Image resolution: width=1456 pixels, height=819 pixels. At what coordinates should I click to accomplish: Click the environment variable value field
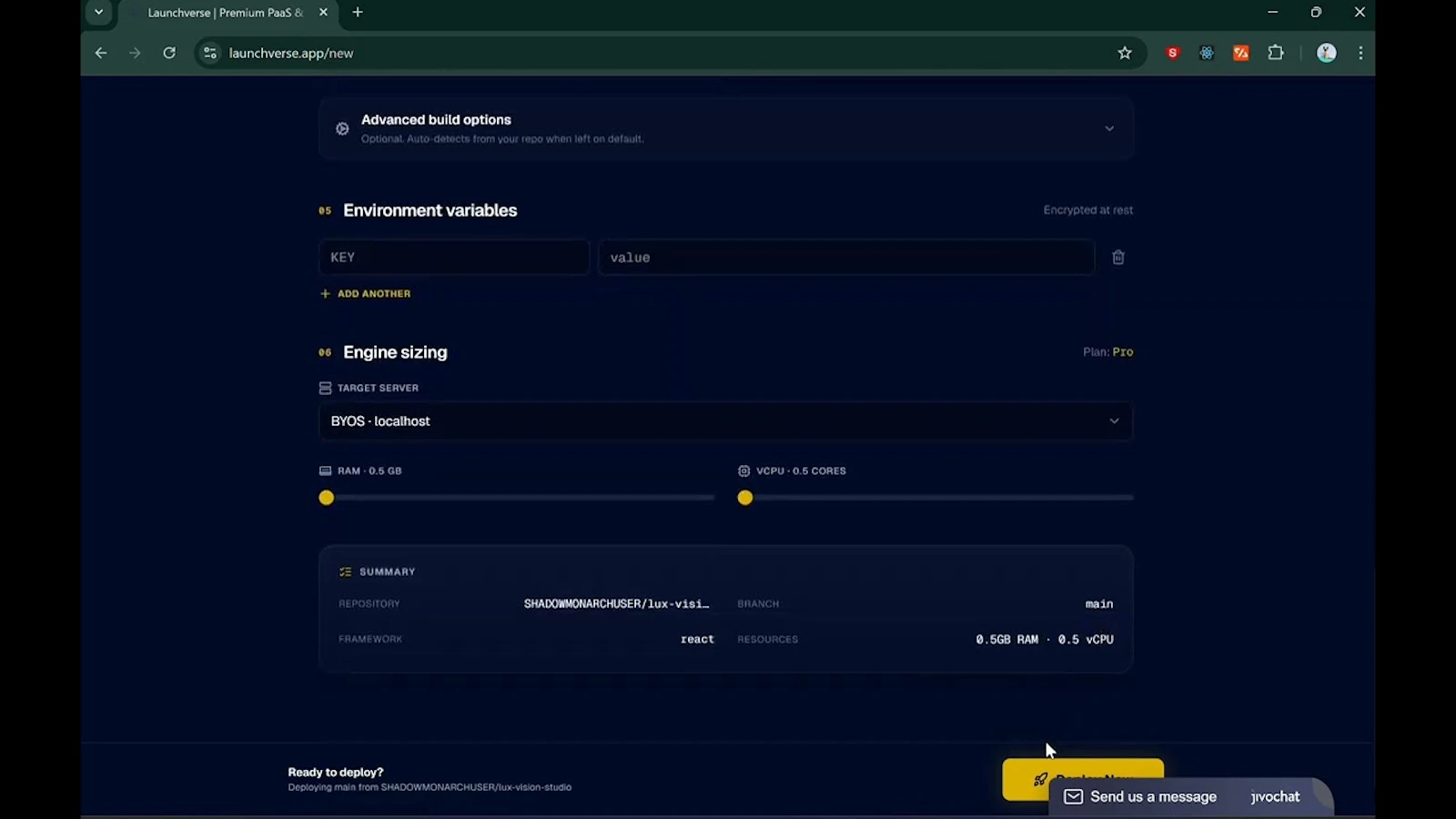point(846,258)
